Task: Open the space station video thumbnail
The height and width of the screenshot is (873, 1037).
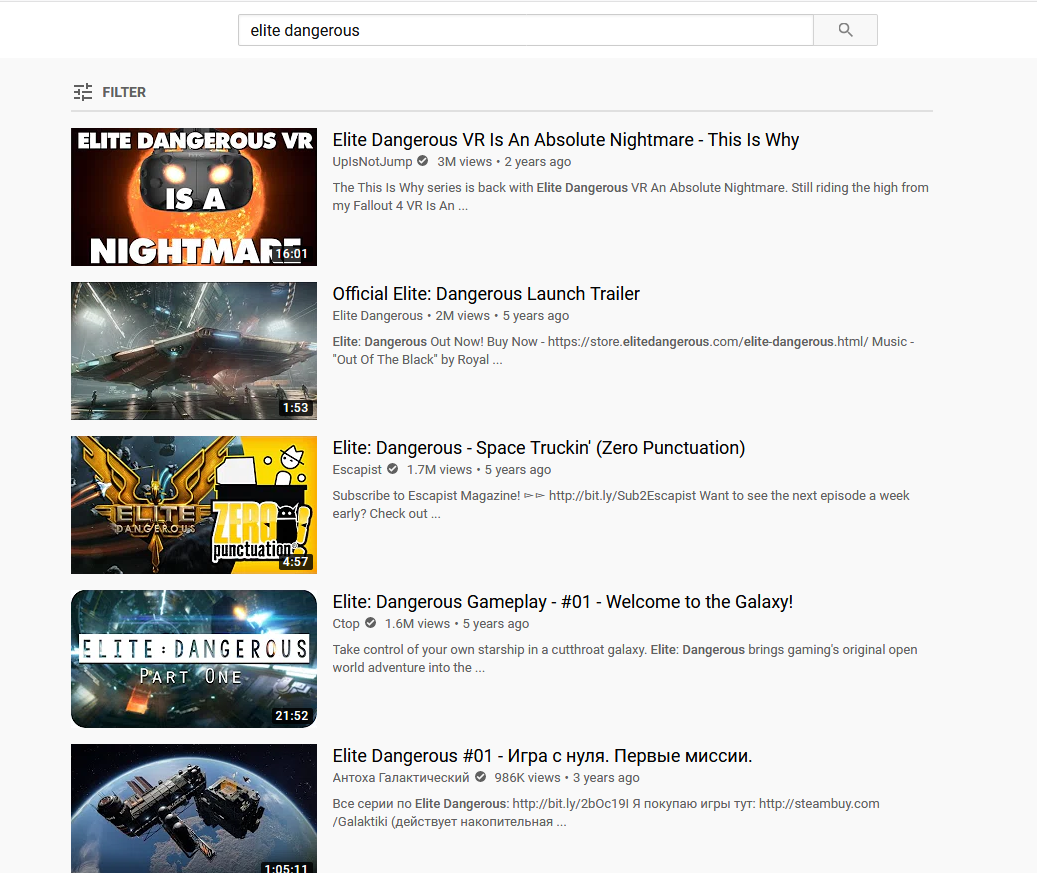Action: pyautogui.click(x=194, y=809)
